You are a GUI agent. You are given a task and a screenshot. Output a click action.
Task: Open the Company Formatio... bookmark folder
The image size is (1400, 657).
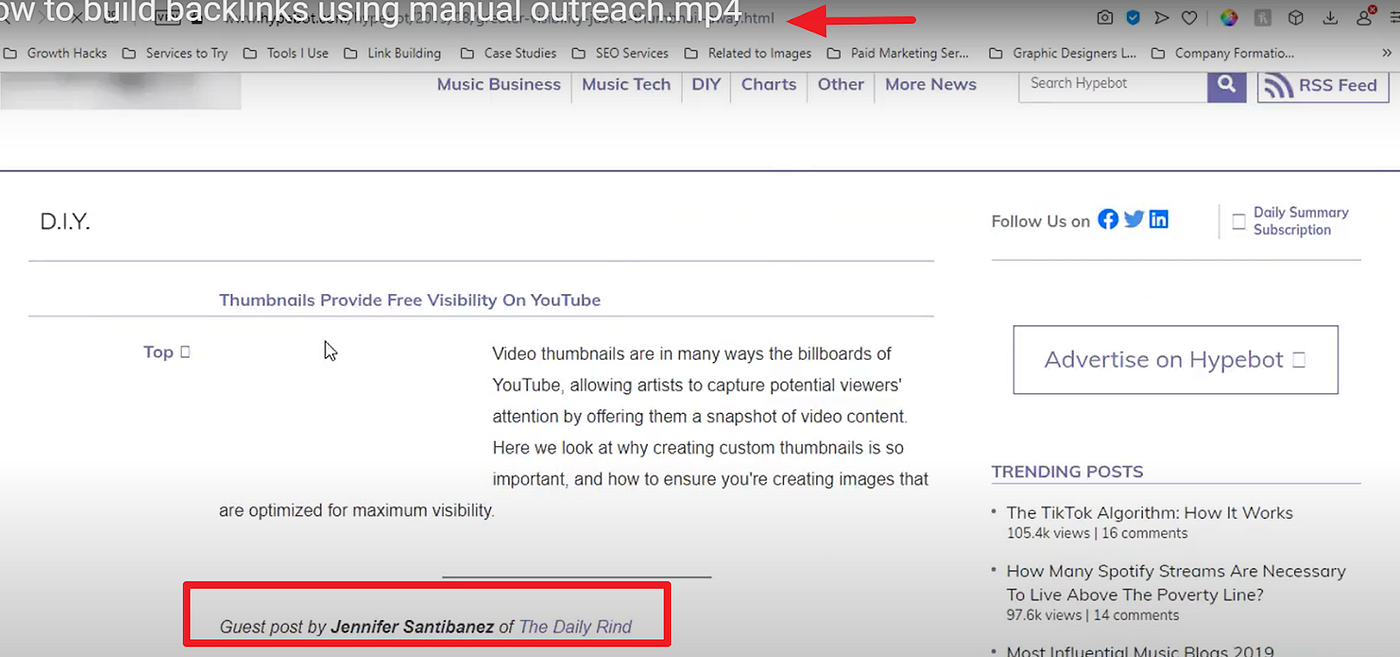[1223, 53]
